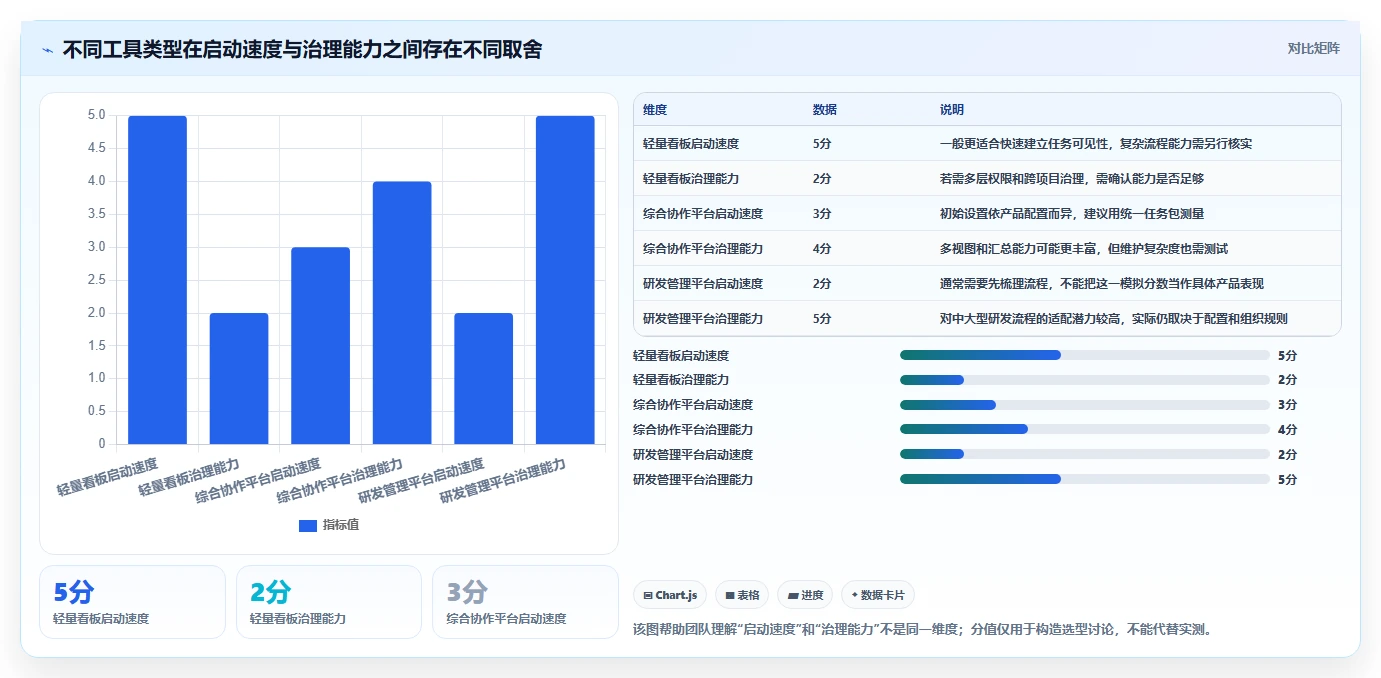Click the 数据卡片 tag chip
Viewport: 1381px width, 678px height.
[877, 595]
